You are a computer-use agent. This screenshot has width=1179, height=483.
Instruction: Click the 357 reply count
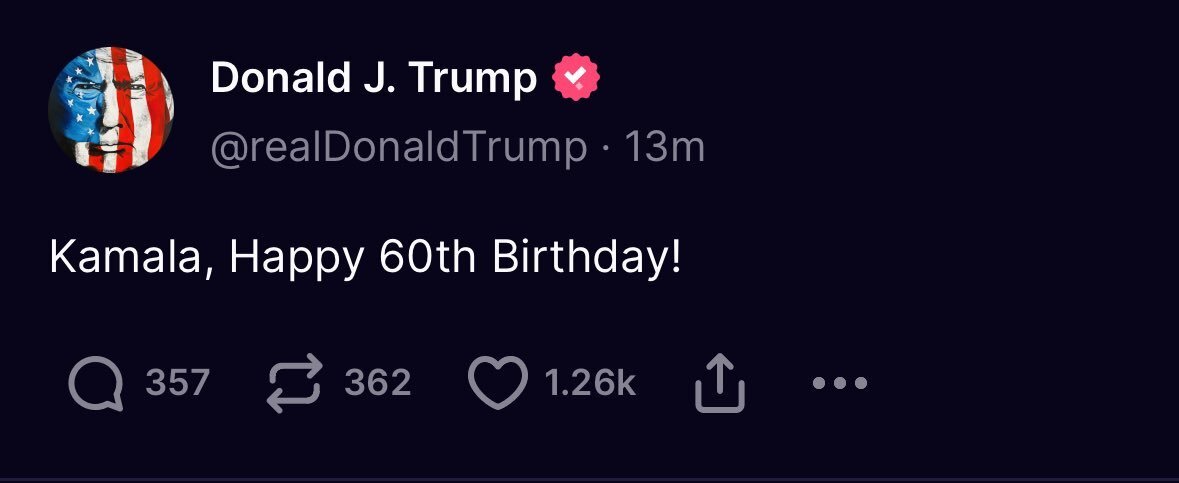[177, 383]
